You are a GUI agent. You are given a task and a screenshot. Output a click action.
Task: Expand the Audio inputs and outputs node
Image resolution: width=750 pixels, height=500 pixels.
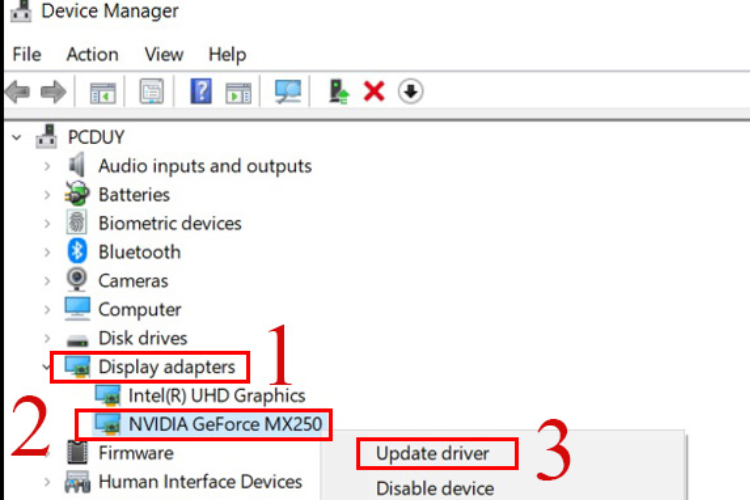tap(47, 166)
